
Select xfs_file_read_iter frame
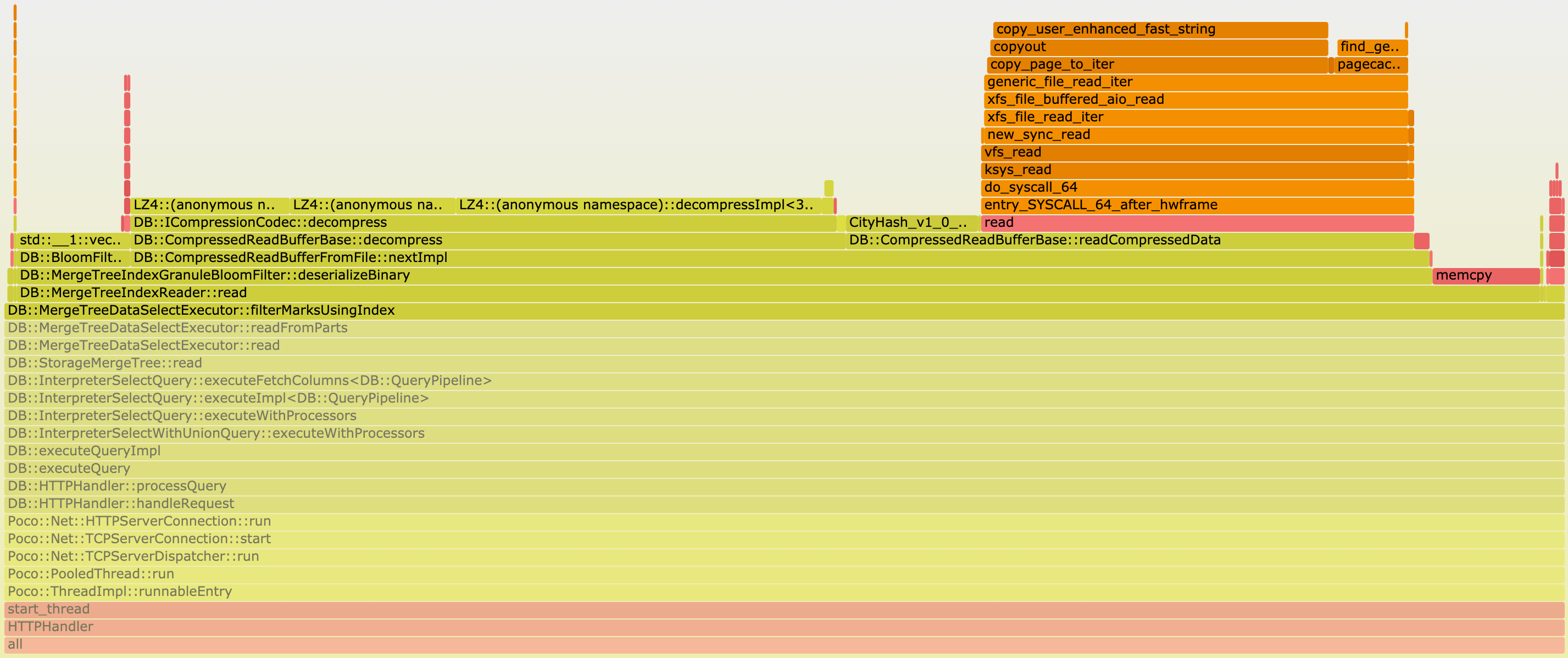click(1196, 118)
